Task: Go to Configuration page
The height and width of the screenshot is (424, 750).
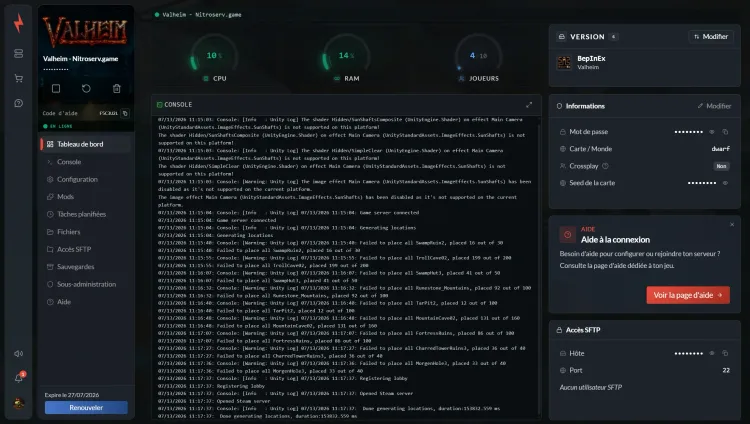Action: point(86,179)
